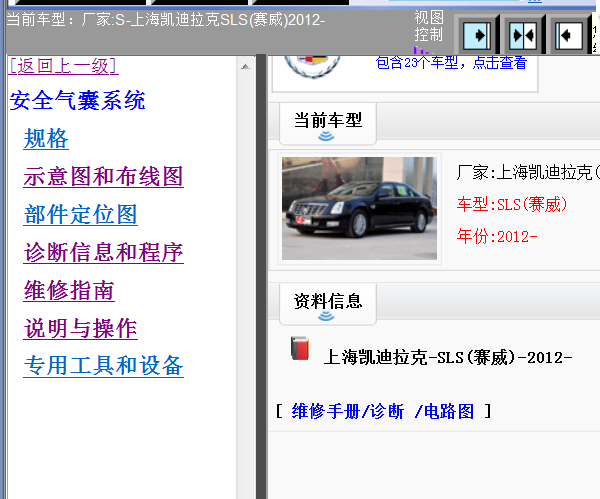Click 上海凯迪拉克-SLS(赛威)-2012- entry
This screenshot has height=499, width=600.
click(448, 358)
